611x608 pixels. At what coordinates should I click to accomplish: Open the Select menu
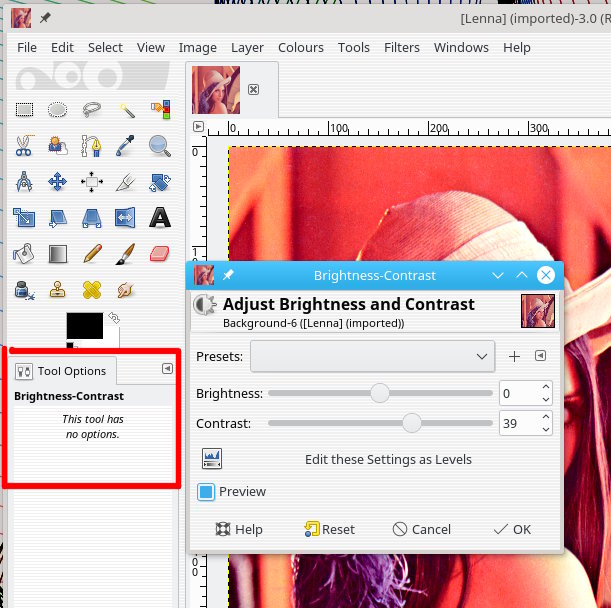(x=105, y=48)
